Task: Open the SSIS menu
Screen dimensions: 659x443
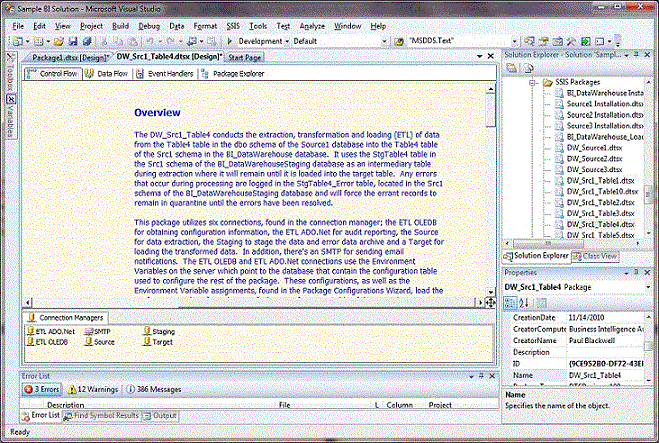Action: 233,26
